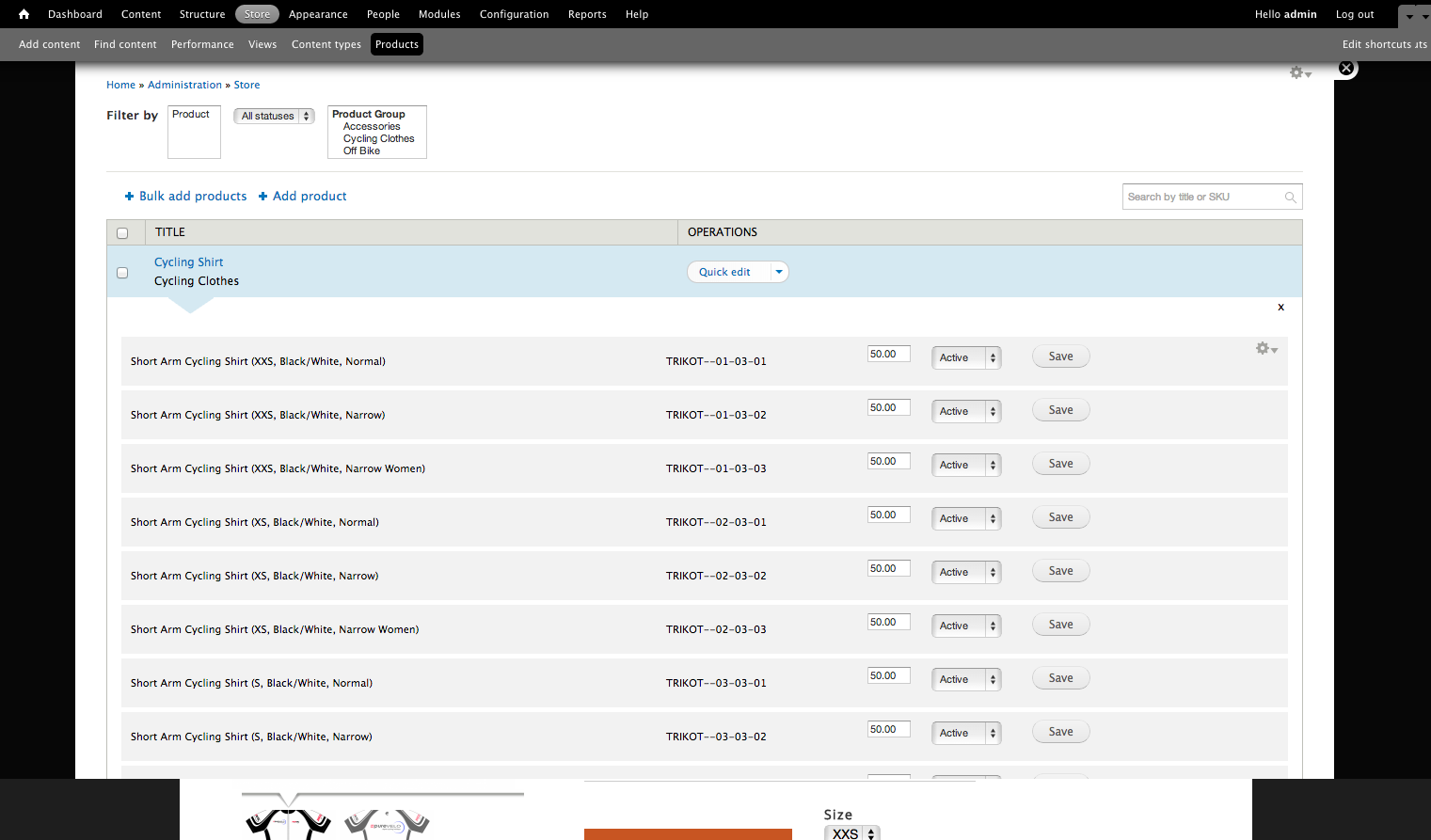Check the Cycling Shirt row checkbox

point(121,272)
